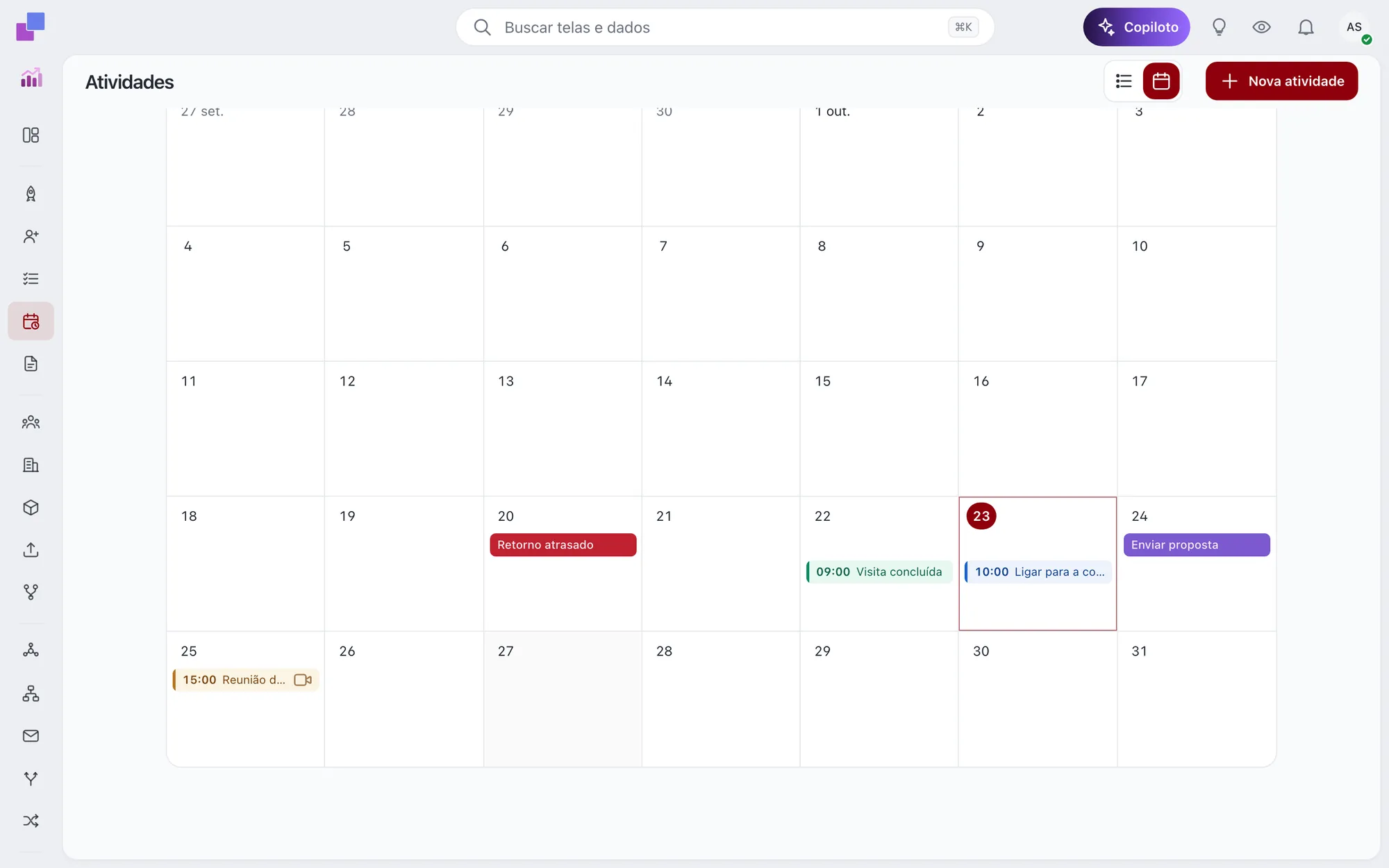Image resolution: width=1389 pixels, height=868 pixels.
Task: Open the connected nodes sidebar icon
Action: tap(31, 651)
